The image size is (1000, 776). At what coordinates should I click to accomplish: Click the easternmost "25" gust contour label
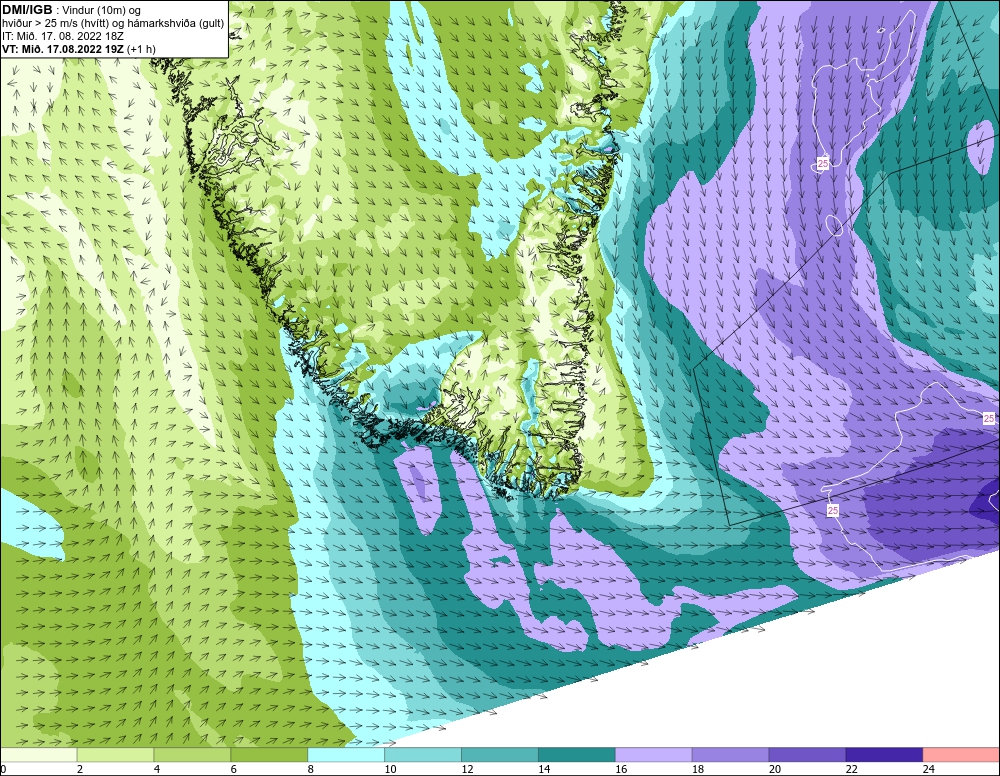(989, 418)
